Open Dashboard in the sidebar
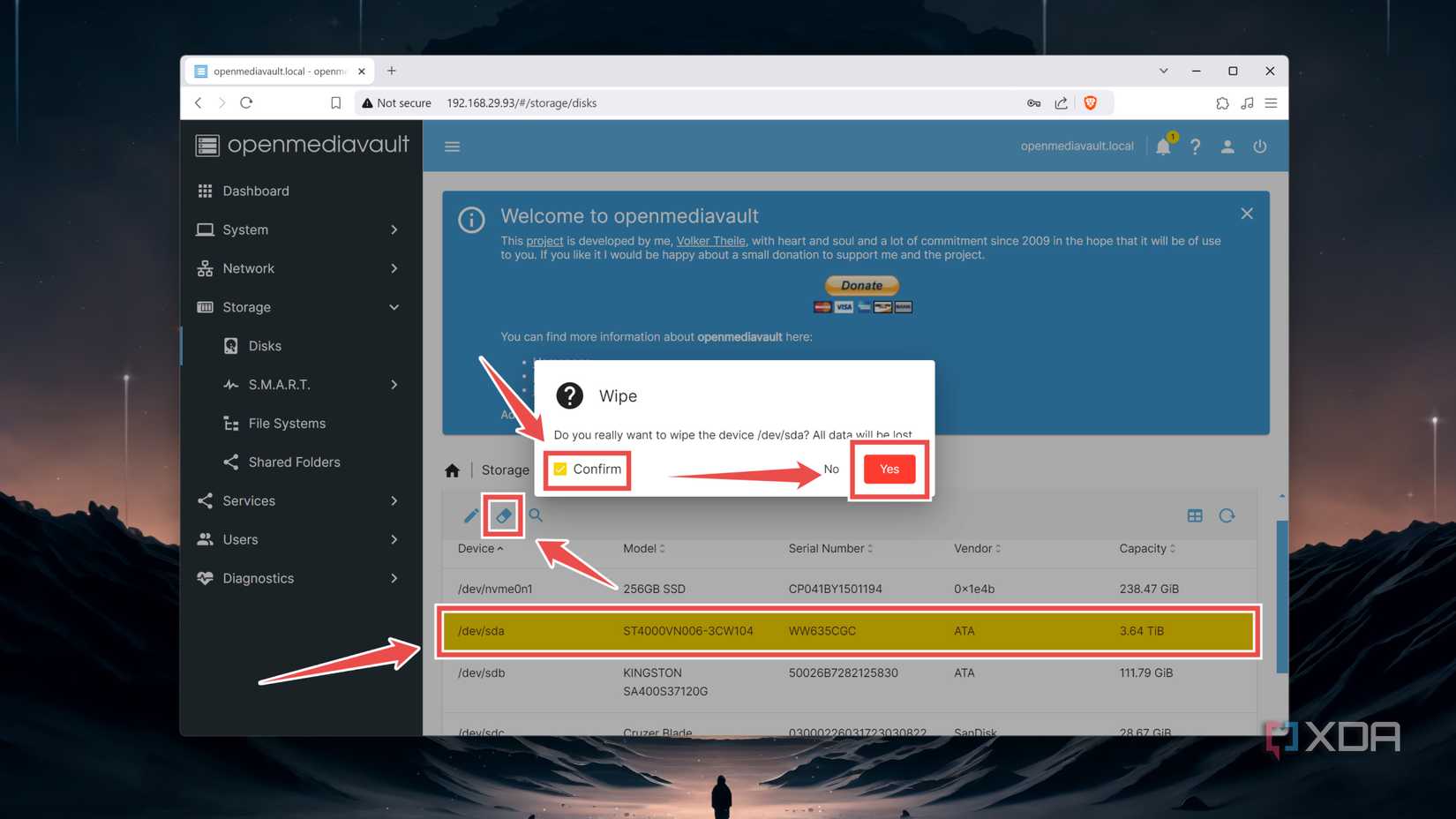The image size is (1456, 819). tap(301, 191)
